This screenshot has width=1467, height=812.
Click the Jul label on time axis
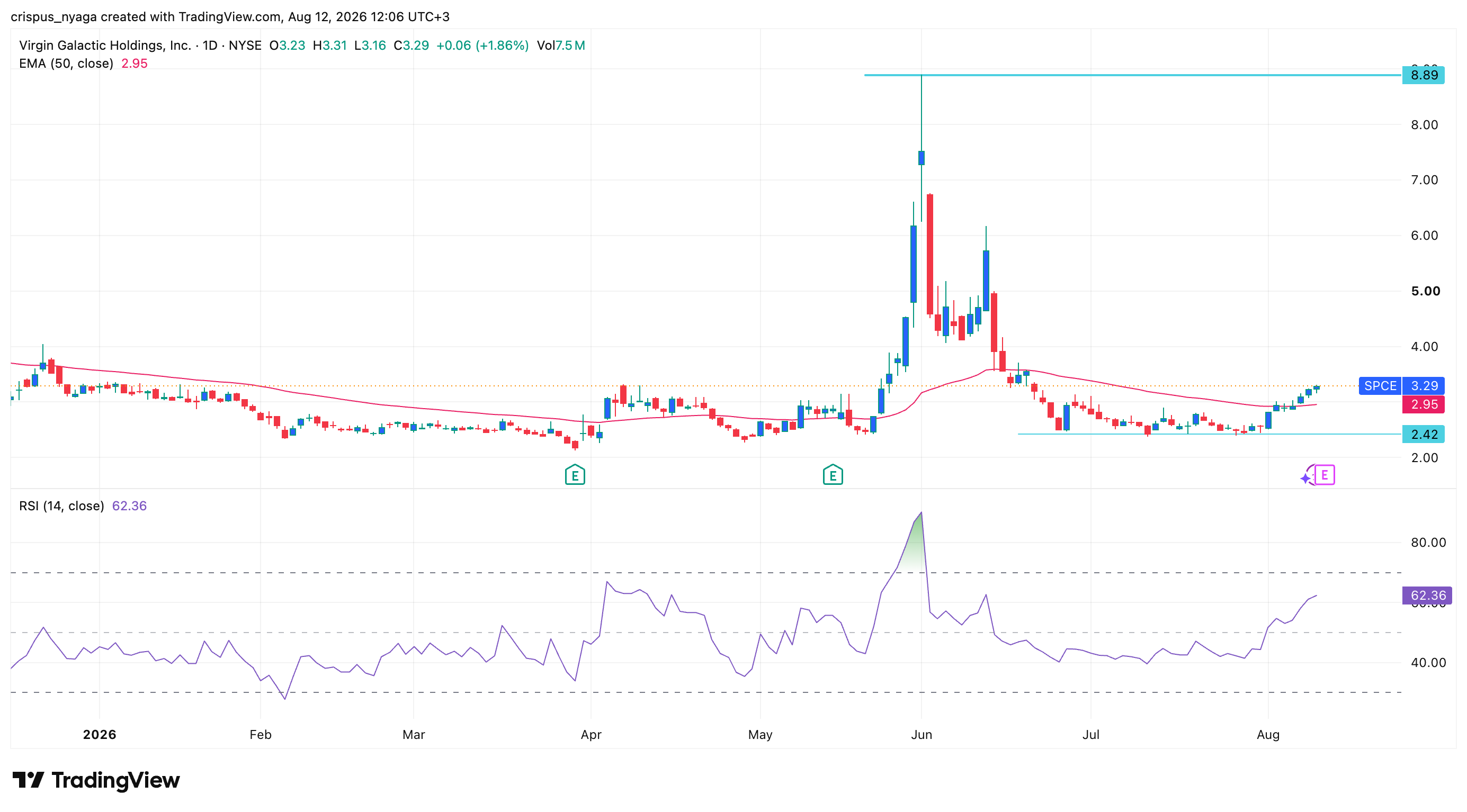coord(1090,735)
